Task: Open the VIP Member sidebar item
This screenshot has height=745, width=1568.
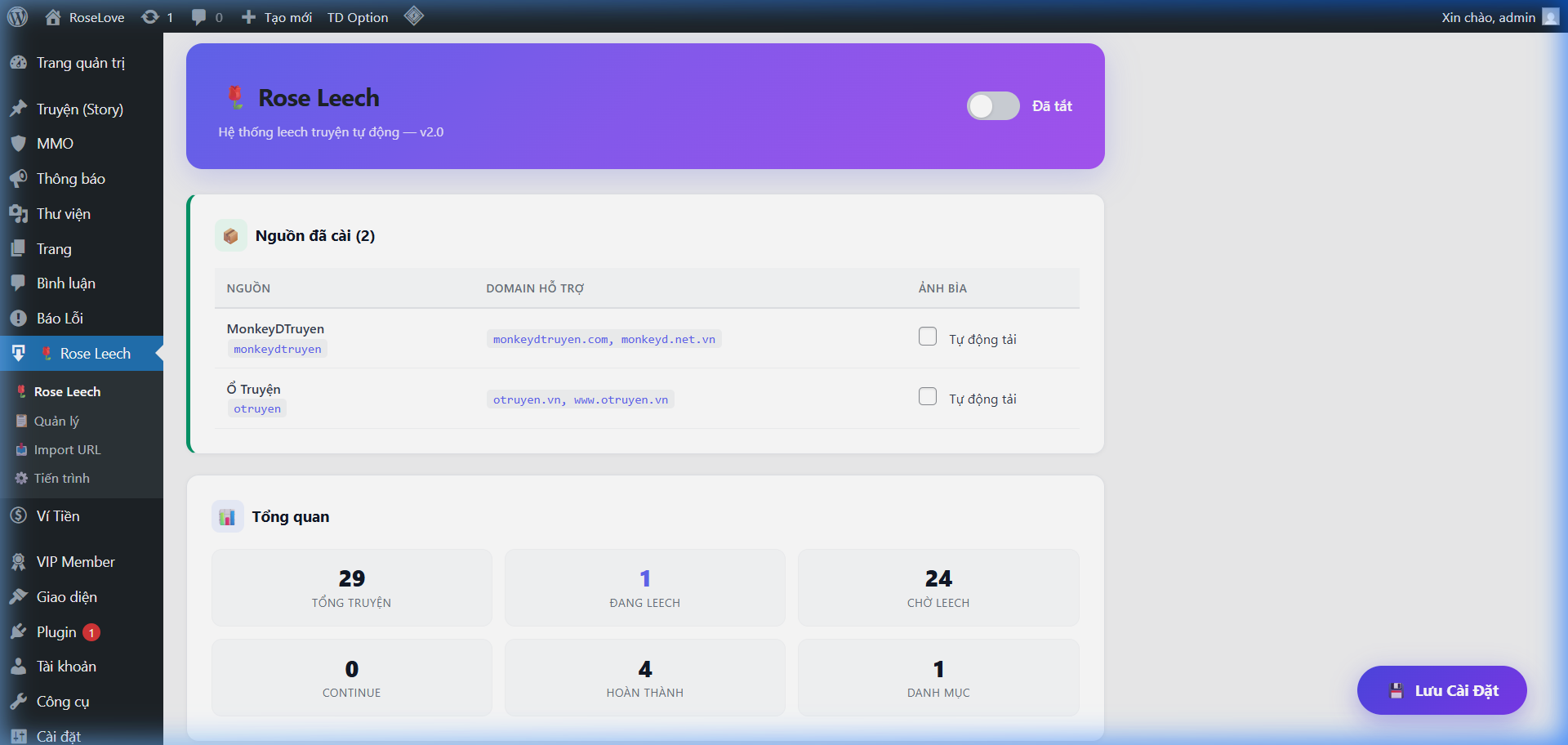Action: [x=75, y=562]
